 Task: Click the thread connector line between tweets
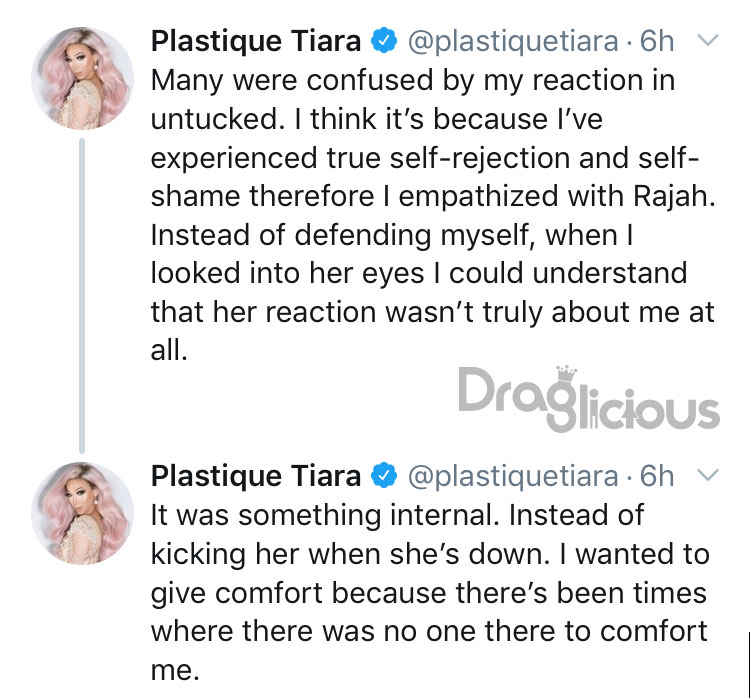pyautogui.click(x=82, y=296)
